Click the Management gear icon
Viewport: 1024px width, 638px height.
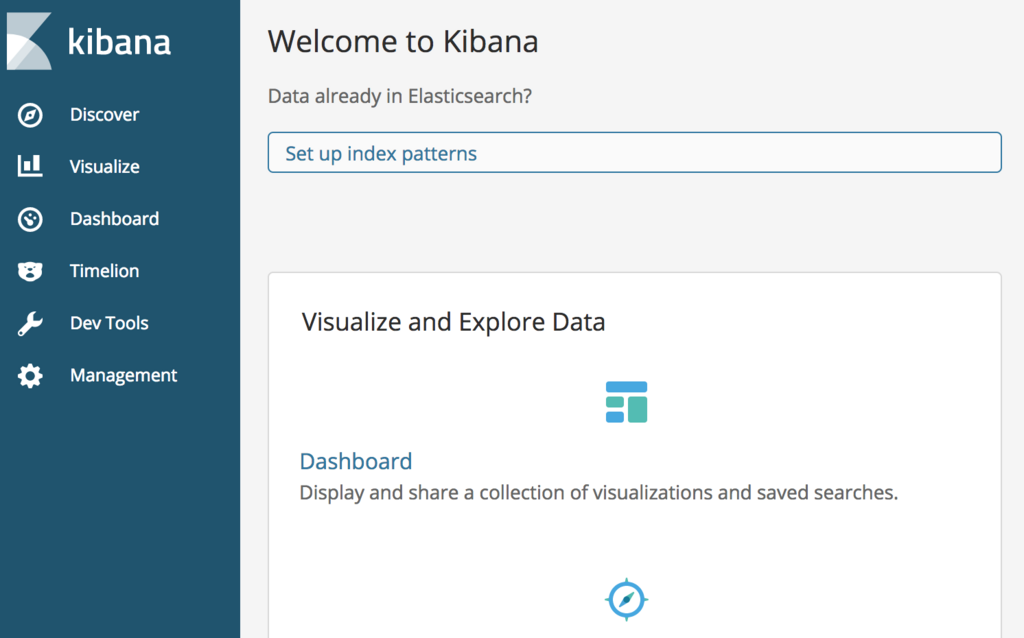(30, 376)
